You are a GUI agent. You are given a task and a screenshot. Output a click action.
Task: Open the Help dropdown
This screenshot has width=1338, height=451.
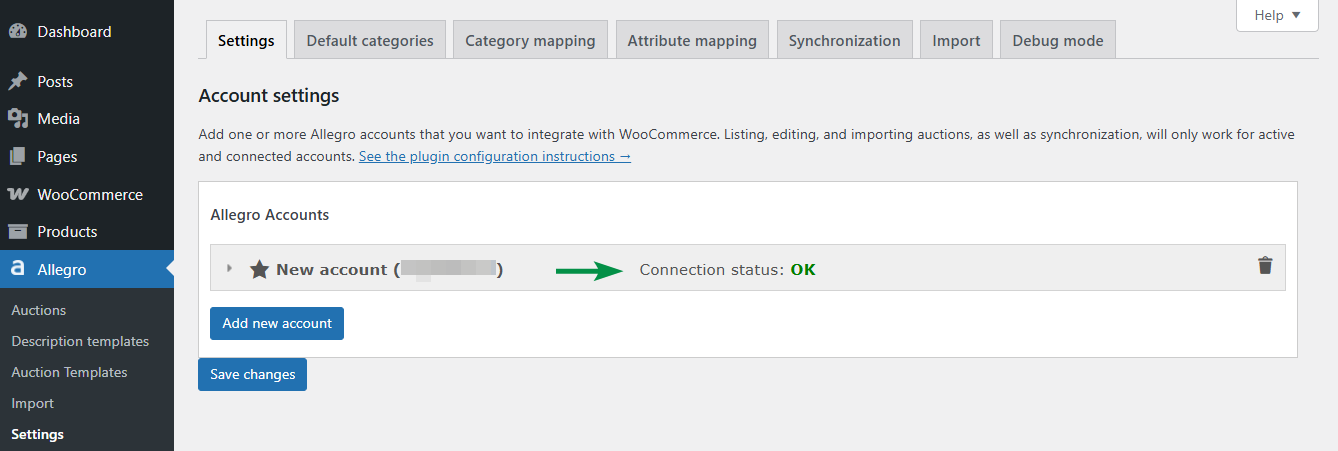tap(1277, 15)
